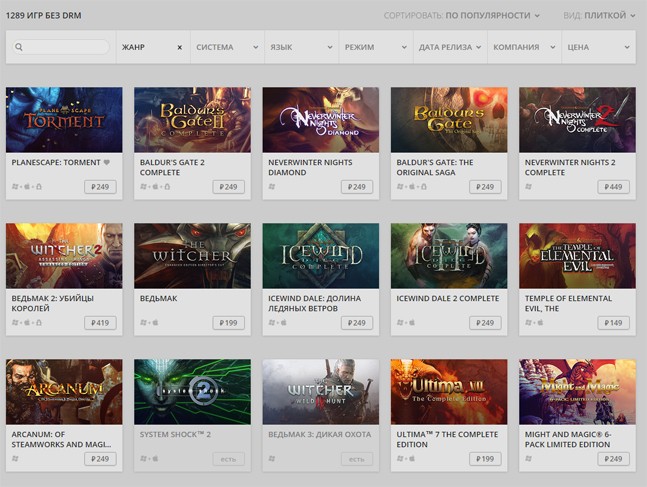Click Windows icon under Arcanum card
The height and width of the screenshot is (487, 647).
point(15,459)
